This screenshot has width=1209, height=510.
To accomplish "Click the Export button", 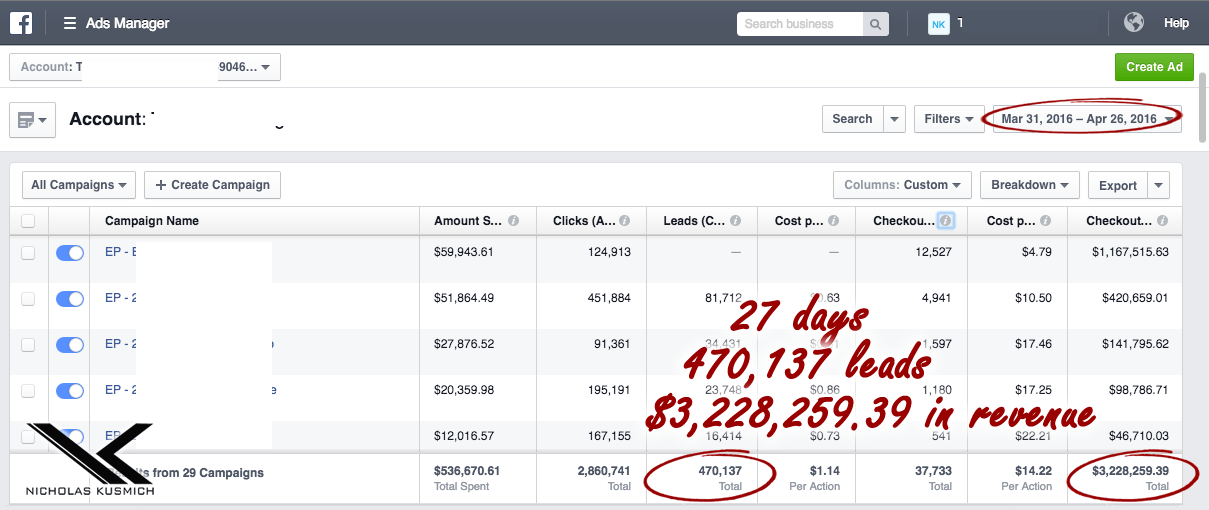I will (1118, 185).
